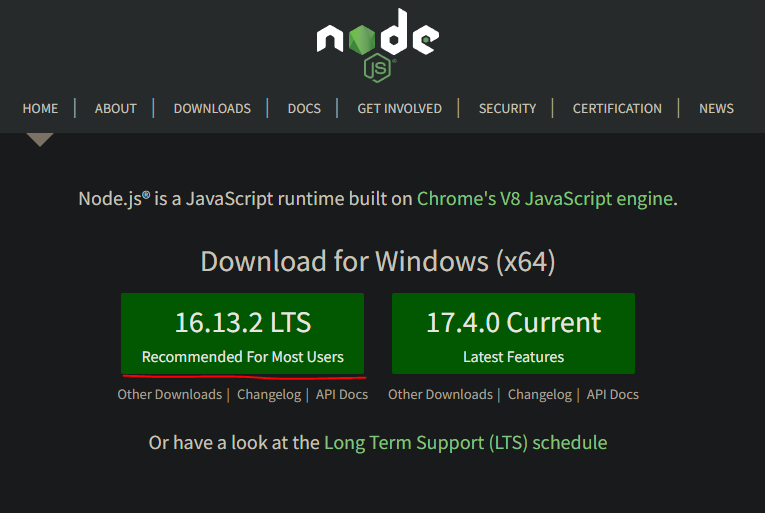Open the SECURITY page link
Image resolution: width=765 pixels, height=513 pixels.
pos(507,108)
